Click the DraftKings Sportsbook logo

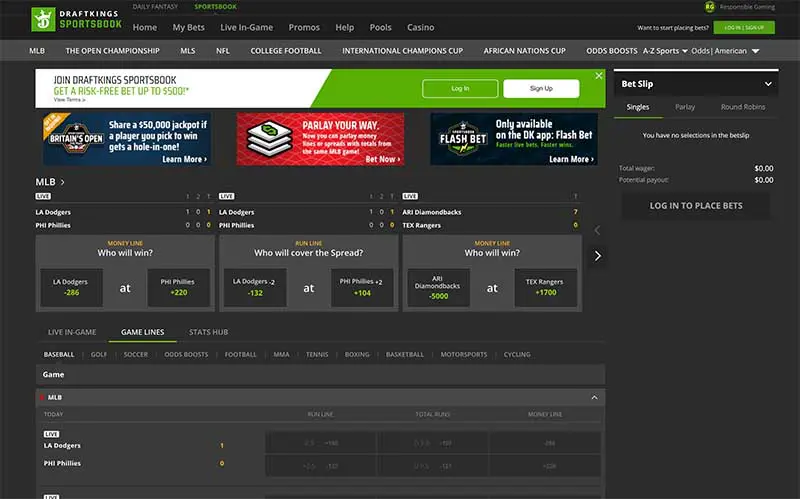click(x=75, y=18)
